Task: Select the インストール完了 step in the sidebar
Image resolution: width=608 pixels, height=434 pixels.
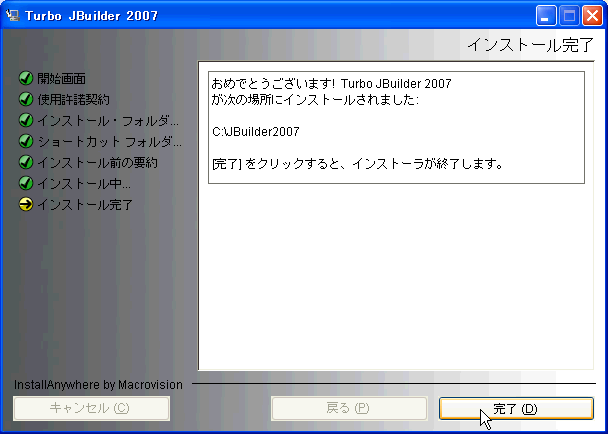Action: [x=85, y=204]
